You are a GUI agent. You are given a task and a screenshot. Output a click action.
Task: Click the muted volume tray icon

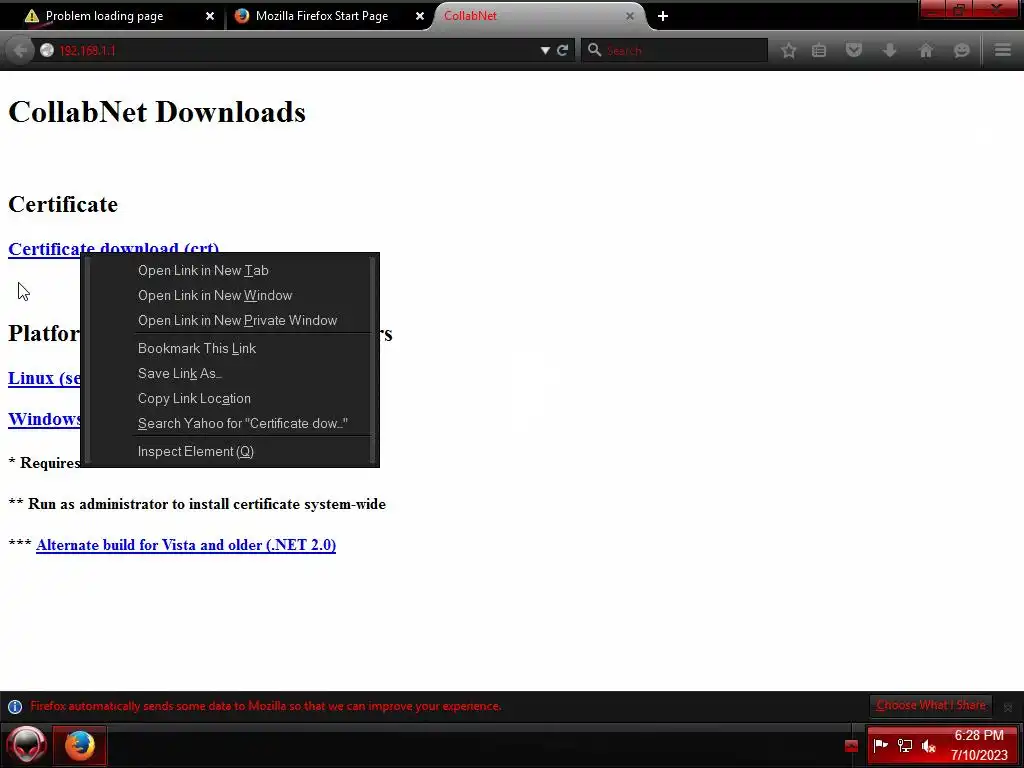tap(928, 745)
